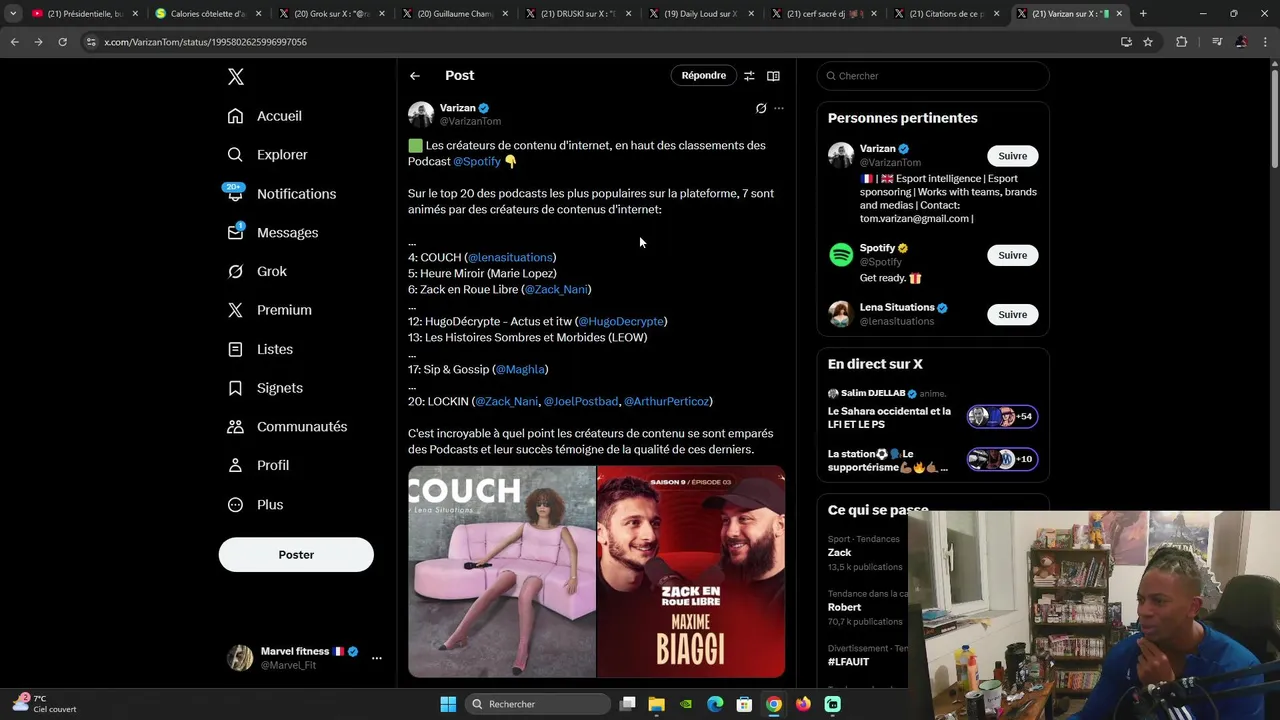The height and width of the screenshot is (720, 1280).
Task: Open the Premium page
Action: pyautogui.click(x=269, y=310)
